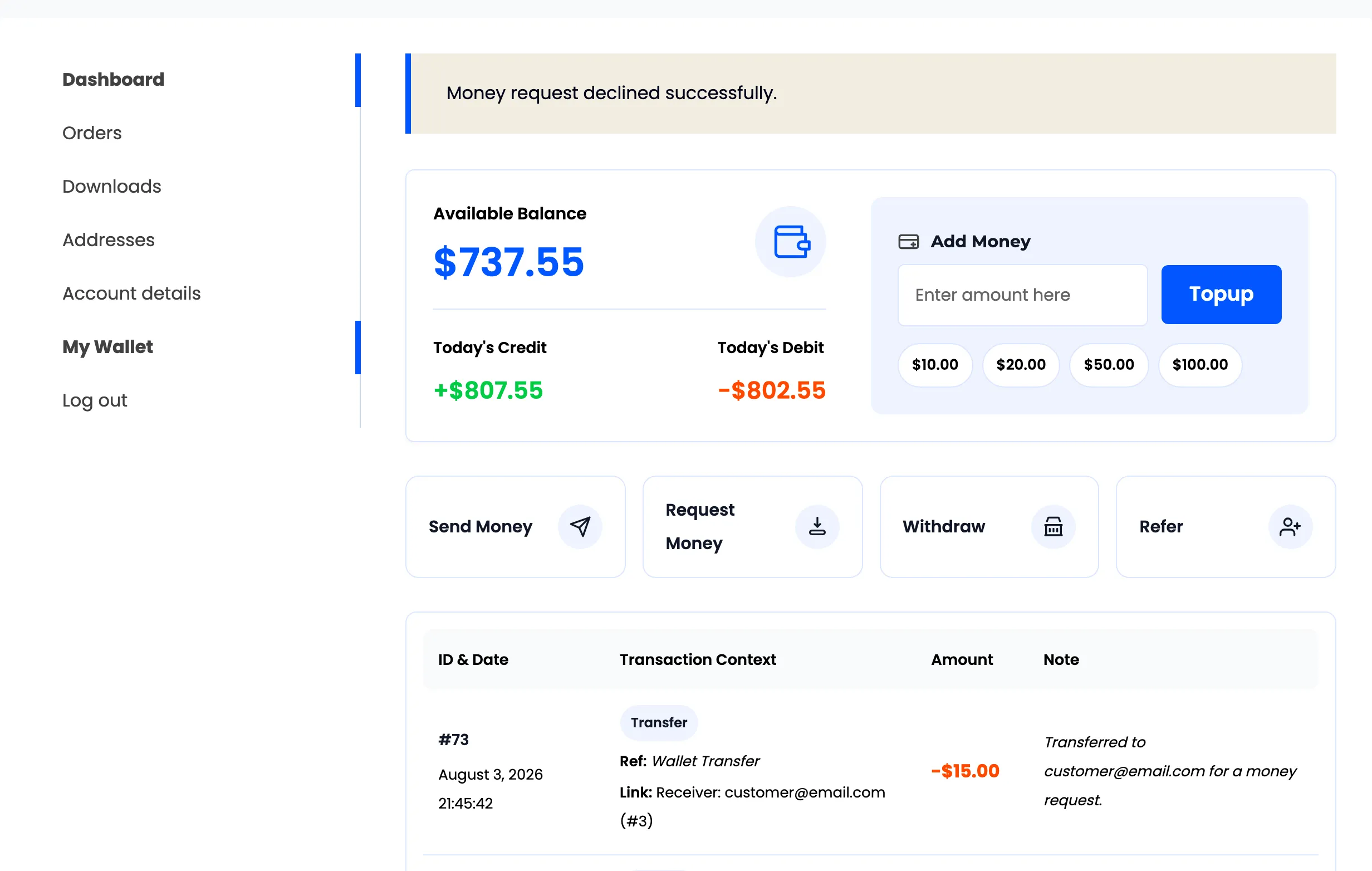Click transaction ID #73
The image size is (1372, 871).
[454, 740]
